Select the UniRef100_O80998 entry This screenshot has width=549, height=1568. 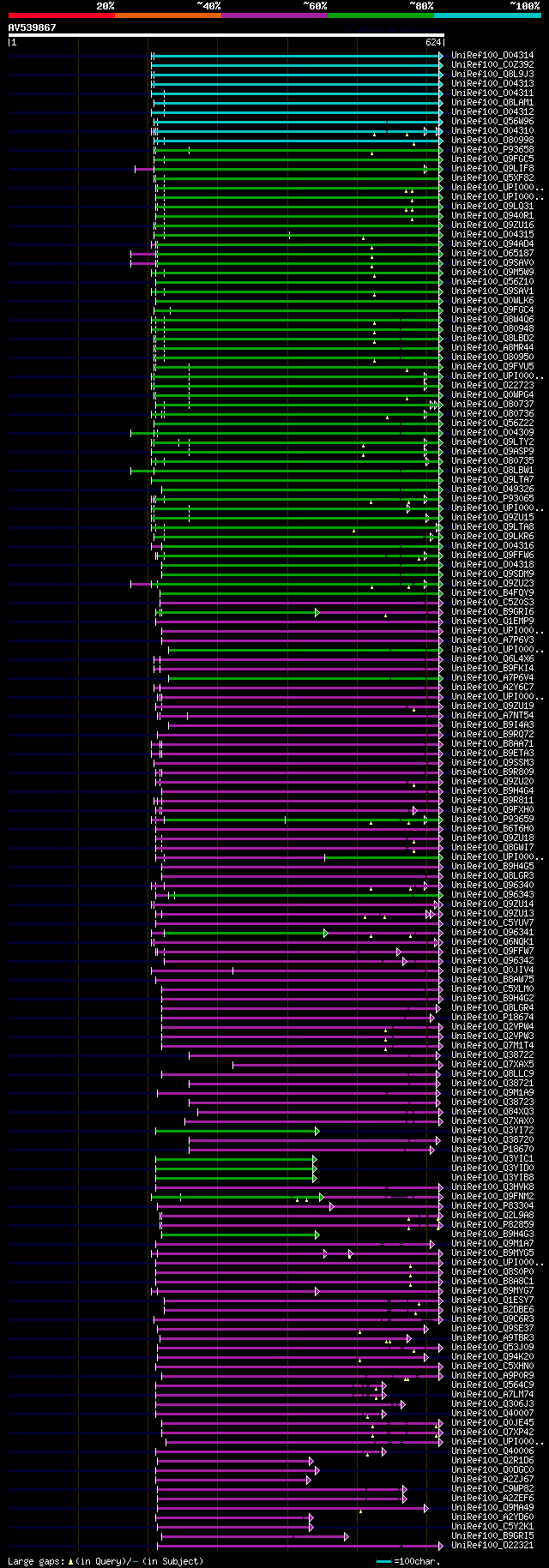point(492,140)
